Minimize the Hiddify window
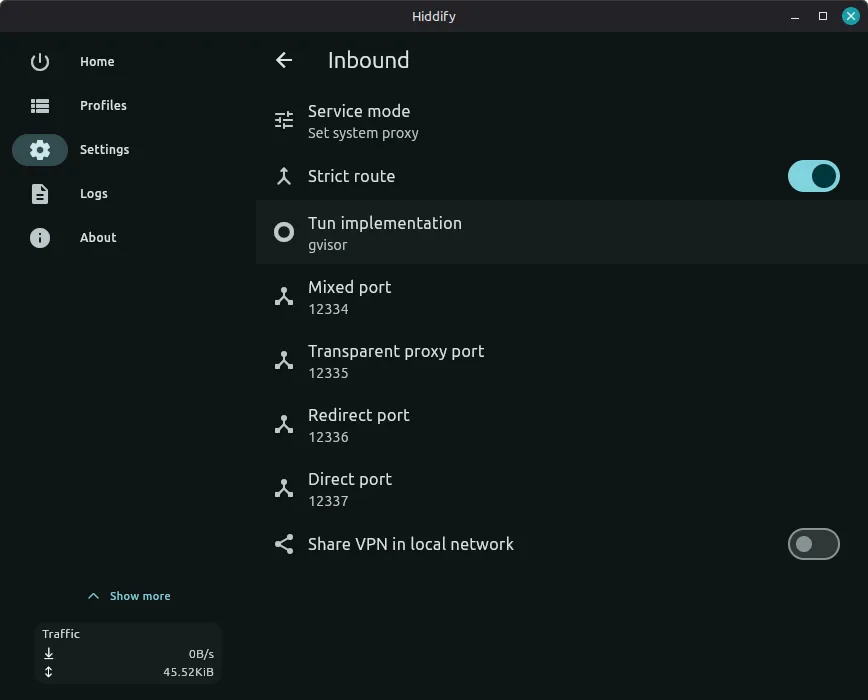This screenshot has height=700, width=868. point(795,16)
